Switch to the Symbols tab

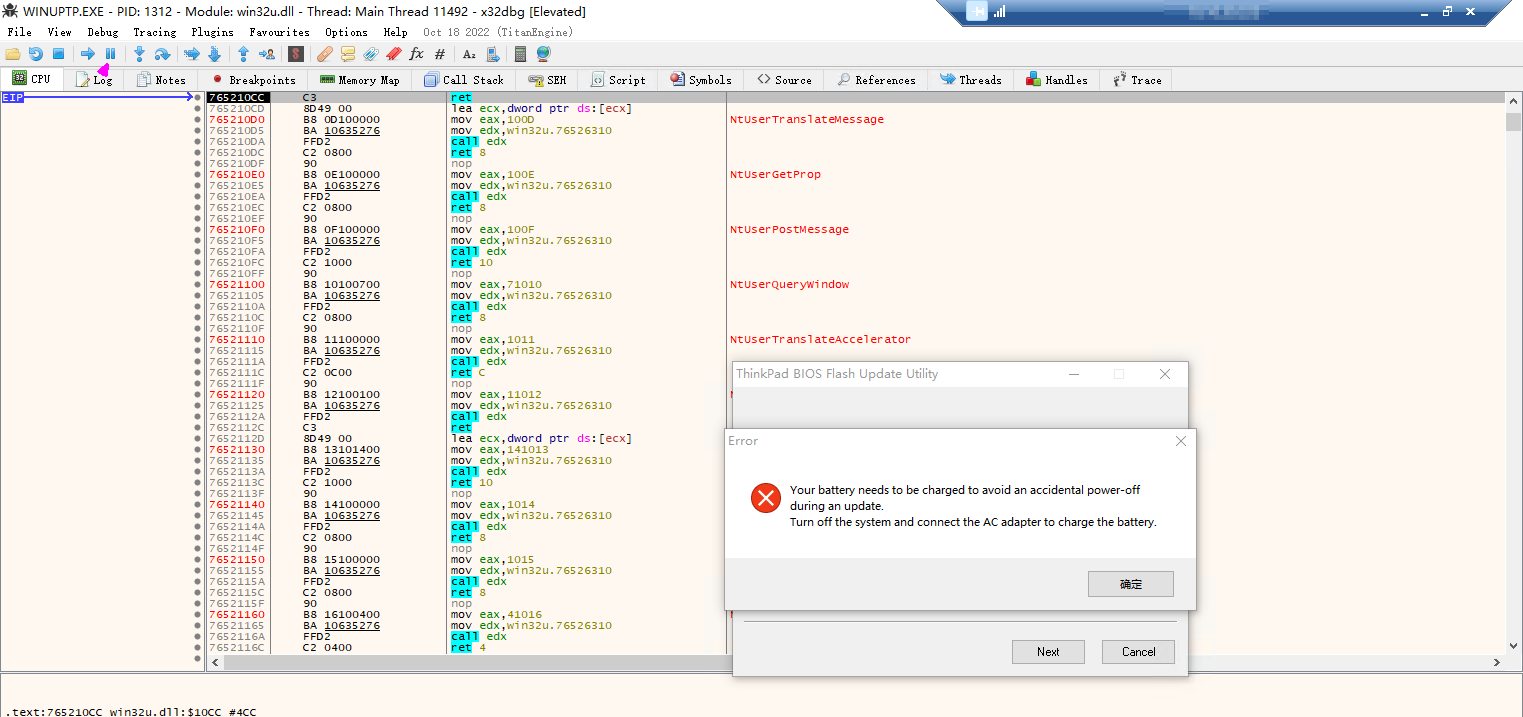pyautogui.click(x=701, y=80)
